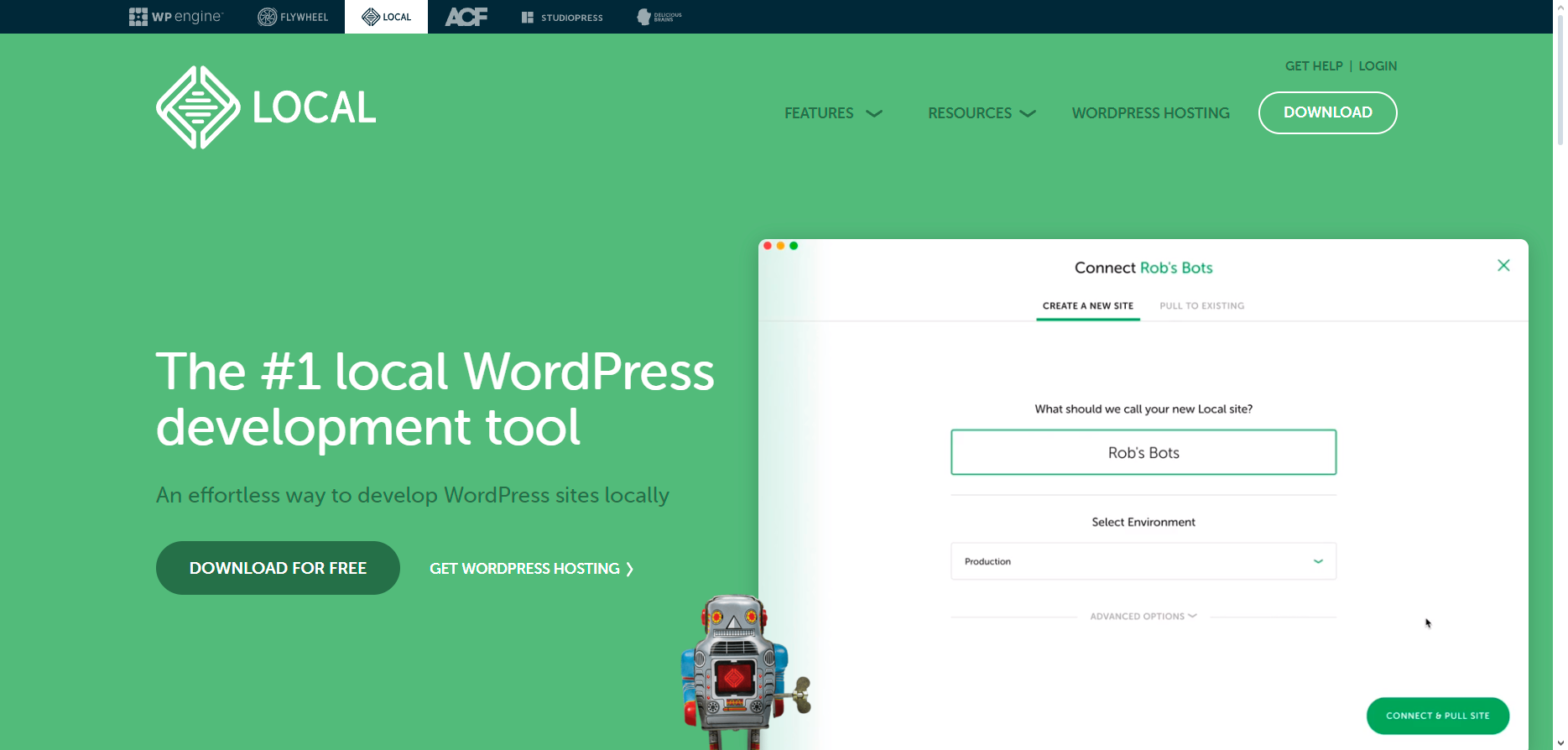Open WordPress Hosting menu item
The image size is (1568, 750).
[1150, 113]
